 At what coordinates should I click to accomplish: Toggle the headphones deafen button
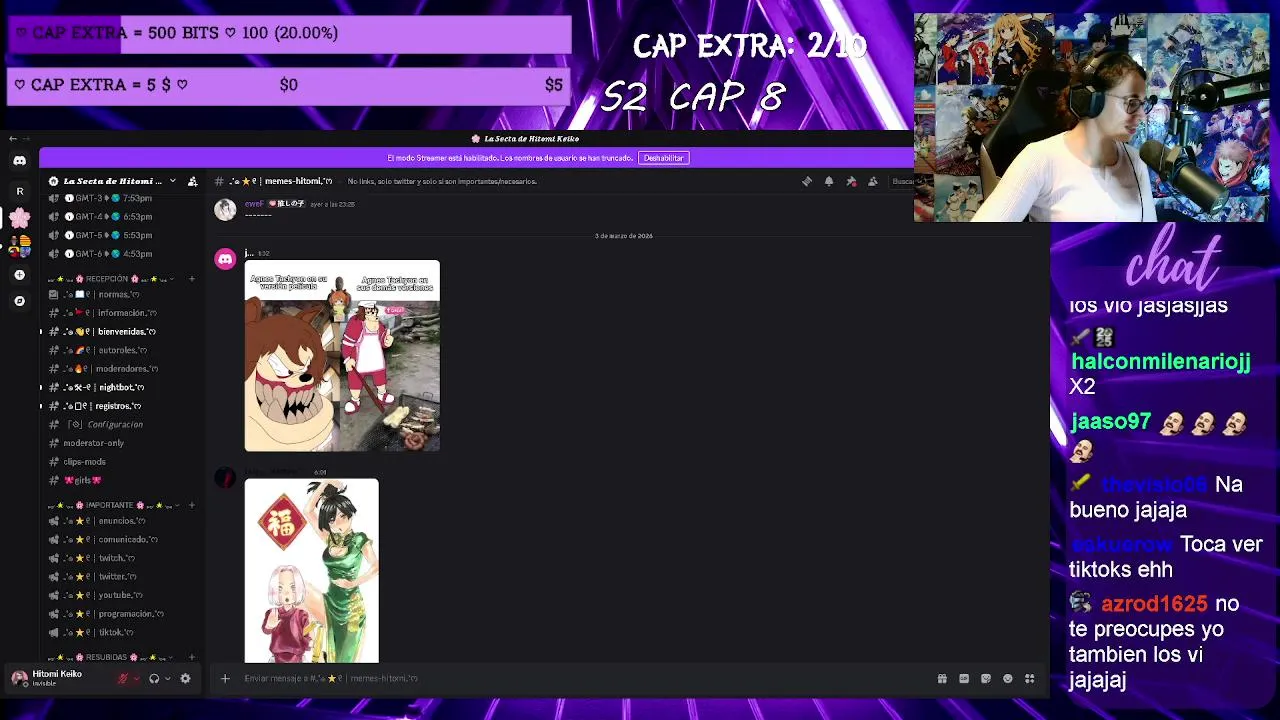click(154, 678)
